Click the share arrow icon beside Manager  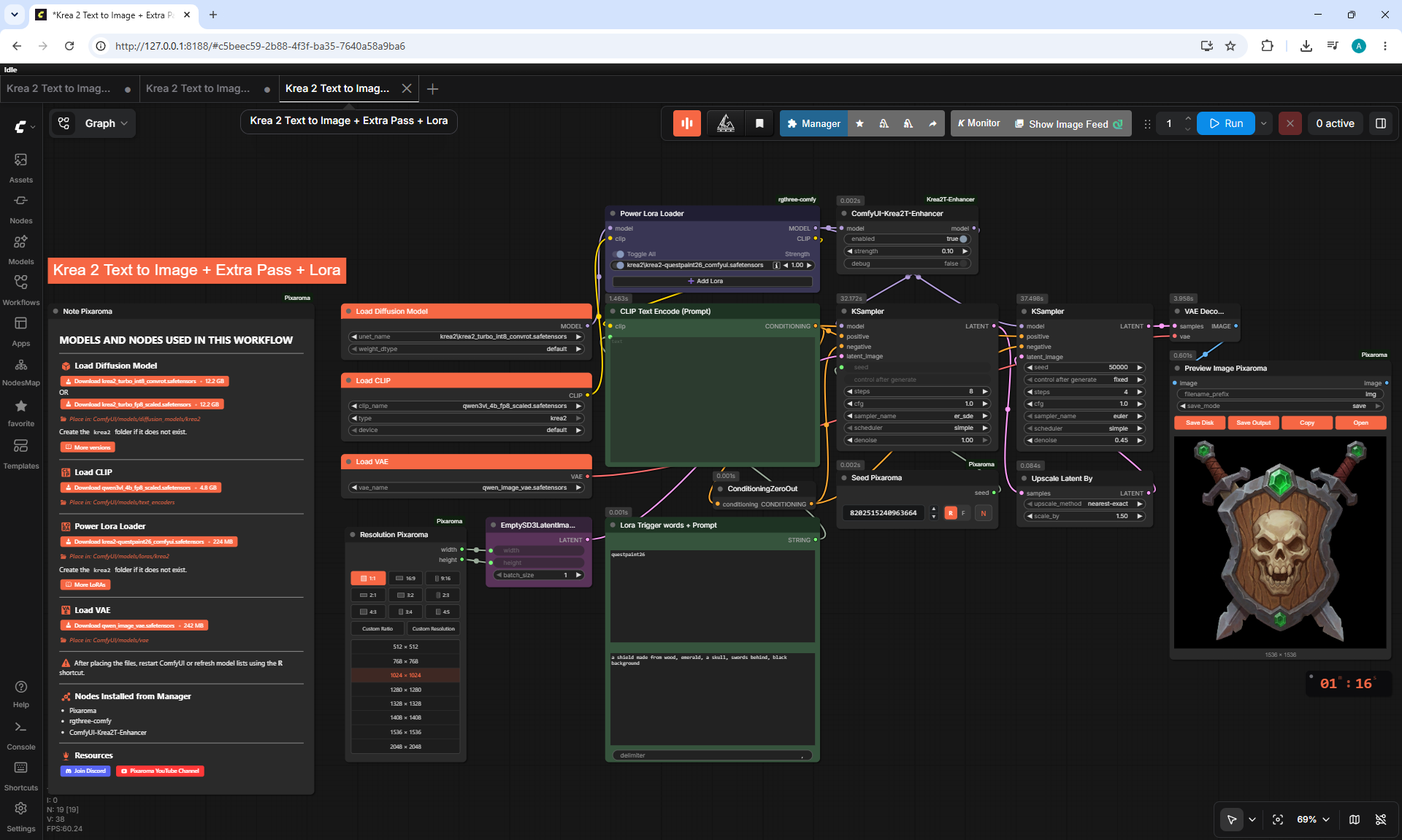[x=932, y=123]
